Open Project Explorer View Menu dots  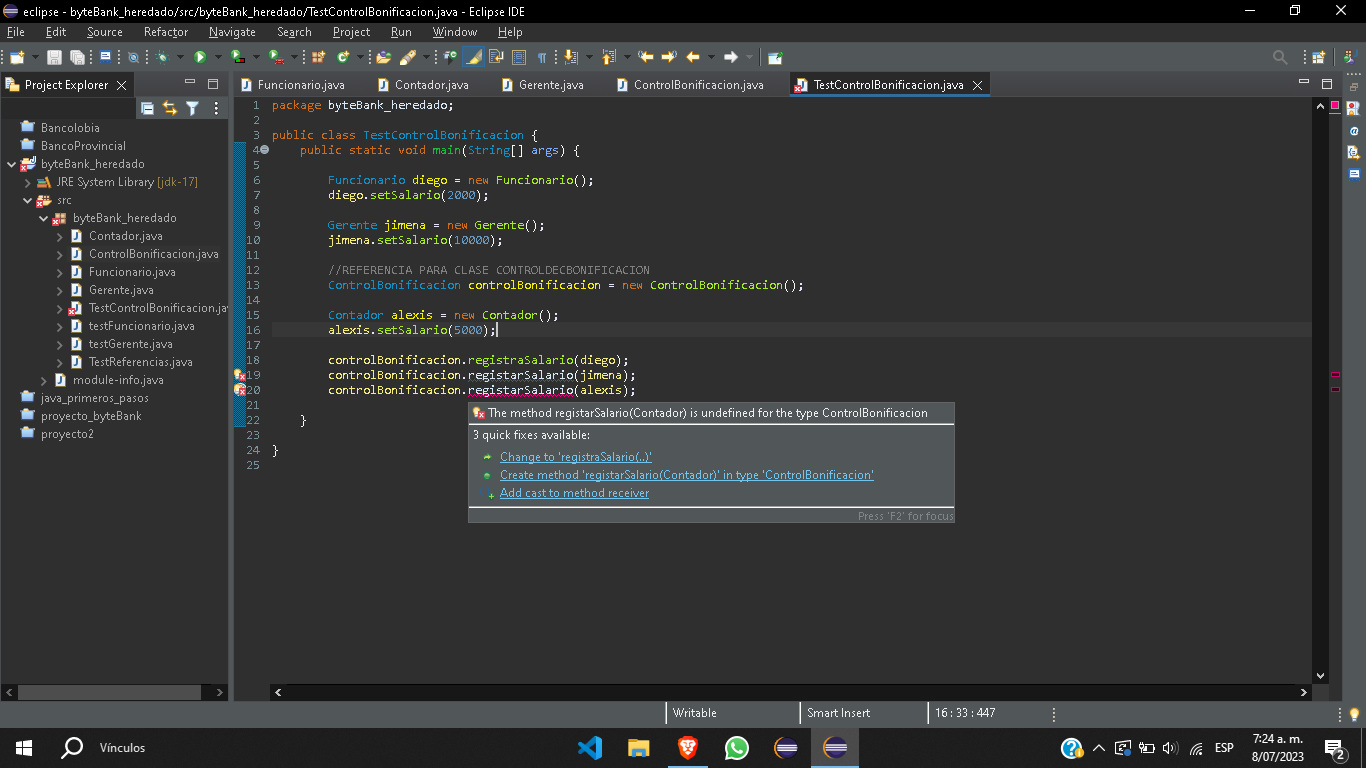point(215,108)
